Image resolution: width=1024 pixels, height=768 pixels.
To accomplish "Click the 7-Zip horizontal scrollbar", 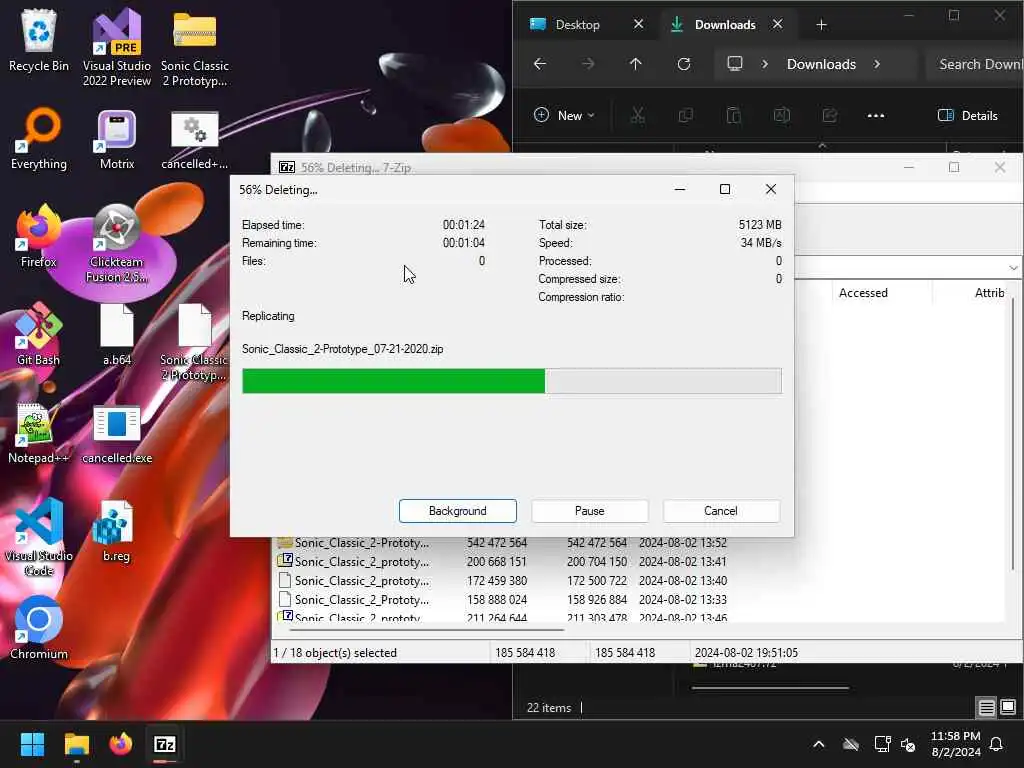I will [x=426, y=630].
